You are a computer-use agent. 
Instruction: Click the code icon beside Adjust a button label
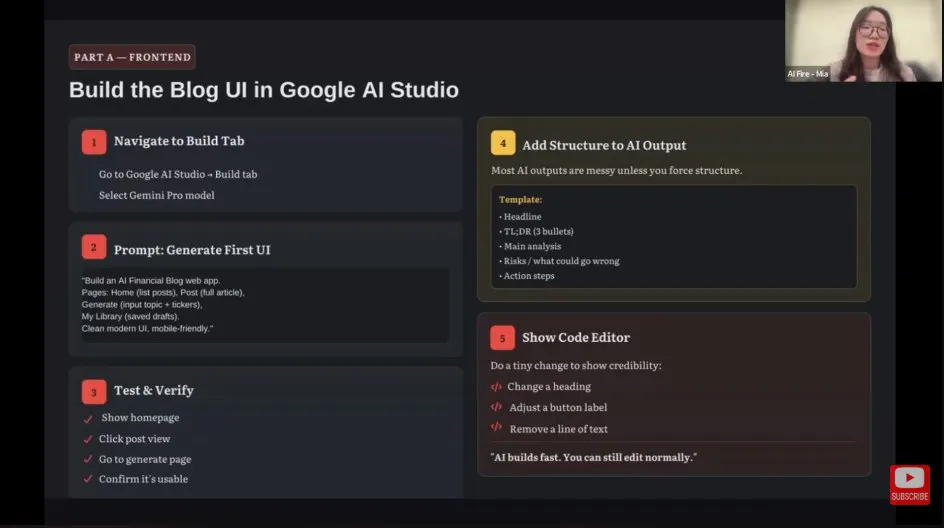pyautogui.click(x=496, y=407)
